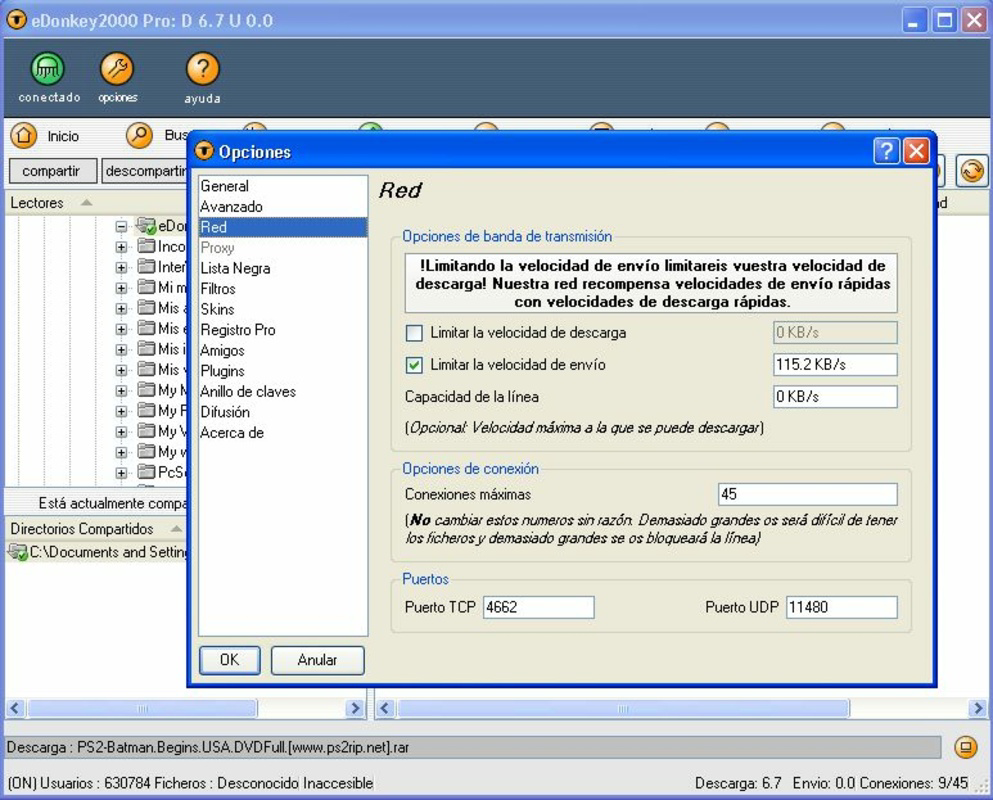Click the eDonkey icon in the Opciones title bar
993x800 pixels.
203,151
